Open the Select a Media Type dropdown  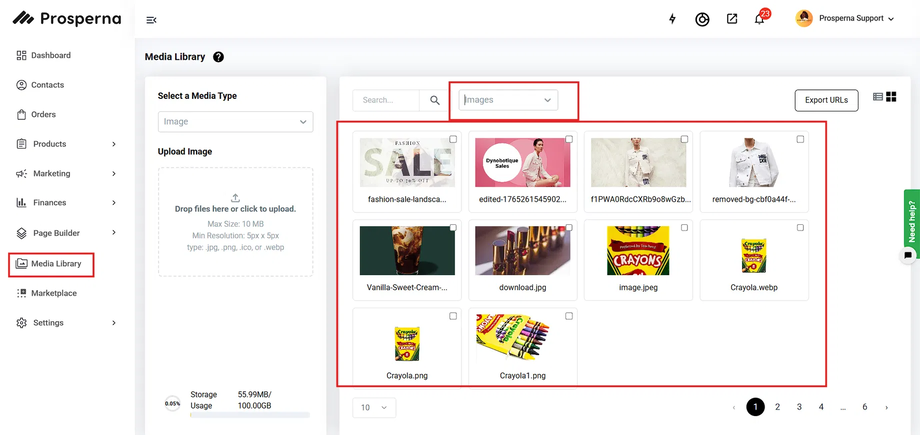235,122
